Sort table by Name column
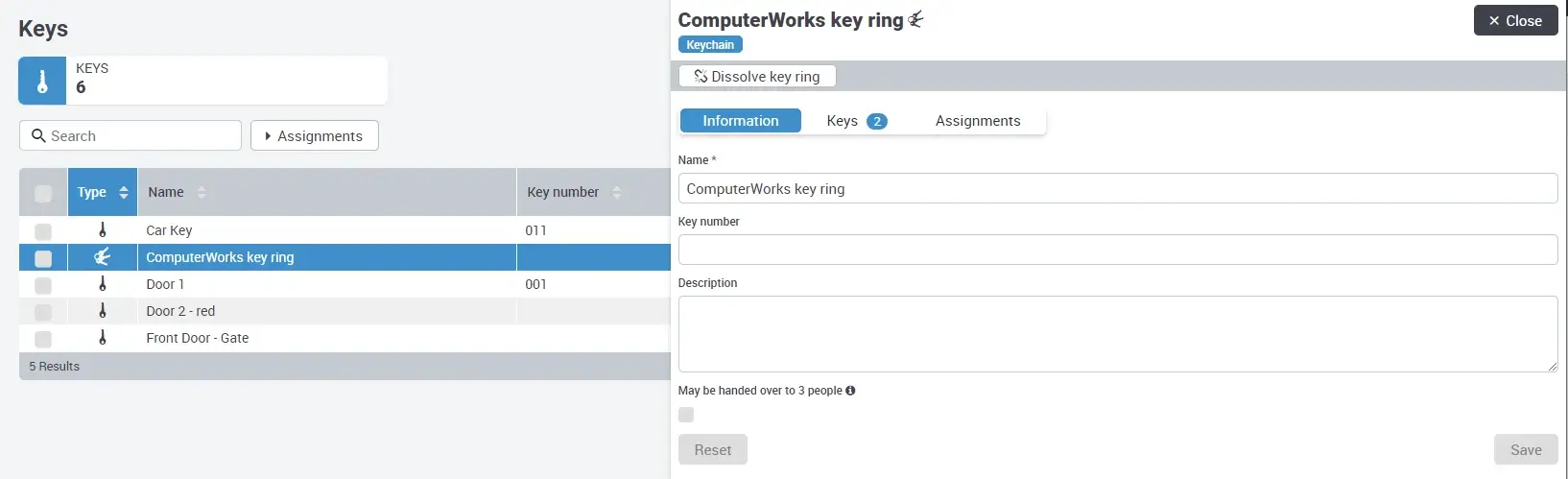 click(x=327, y=192)
